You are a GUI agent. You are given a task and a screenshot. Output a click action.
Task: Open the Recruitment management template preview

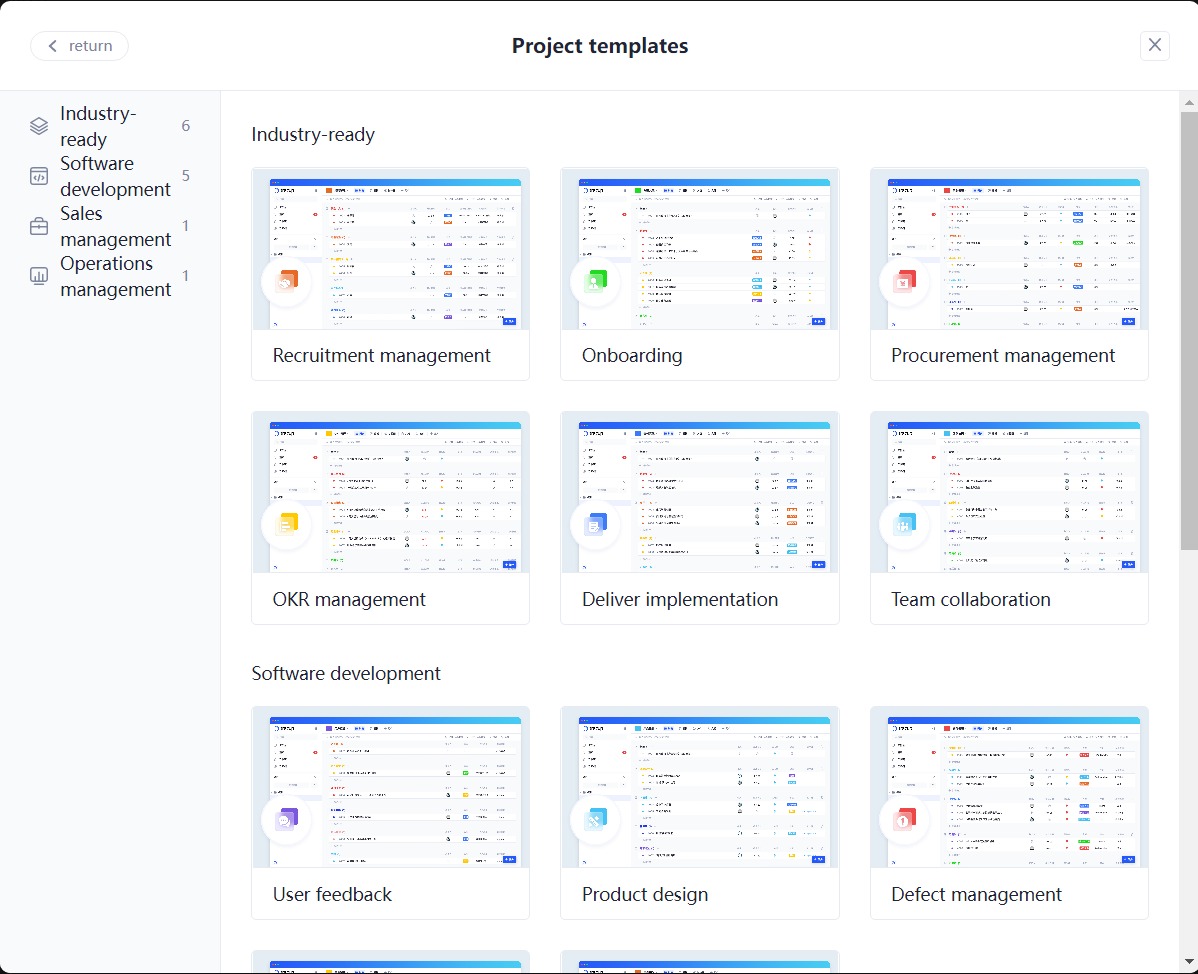point(390,249)
